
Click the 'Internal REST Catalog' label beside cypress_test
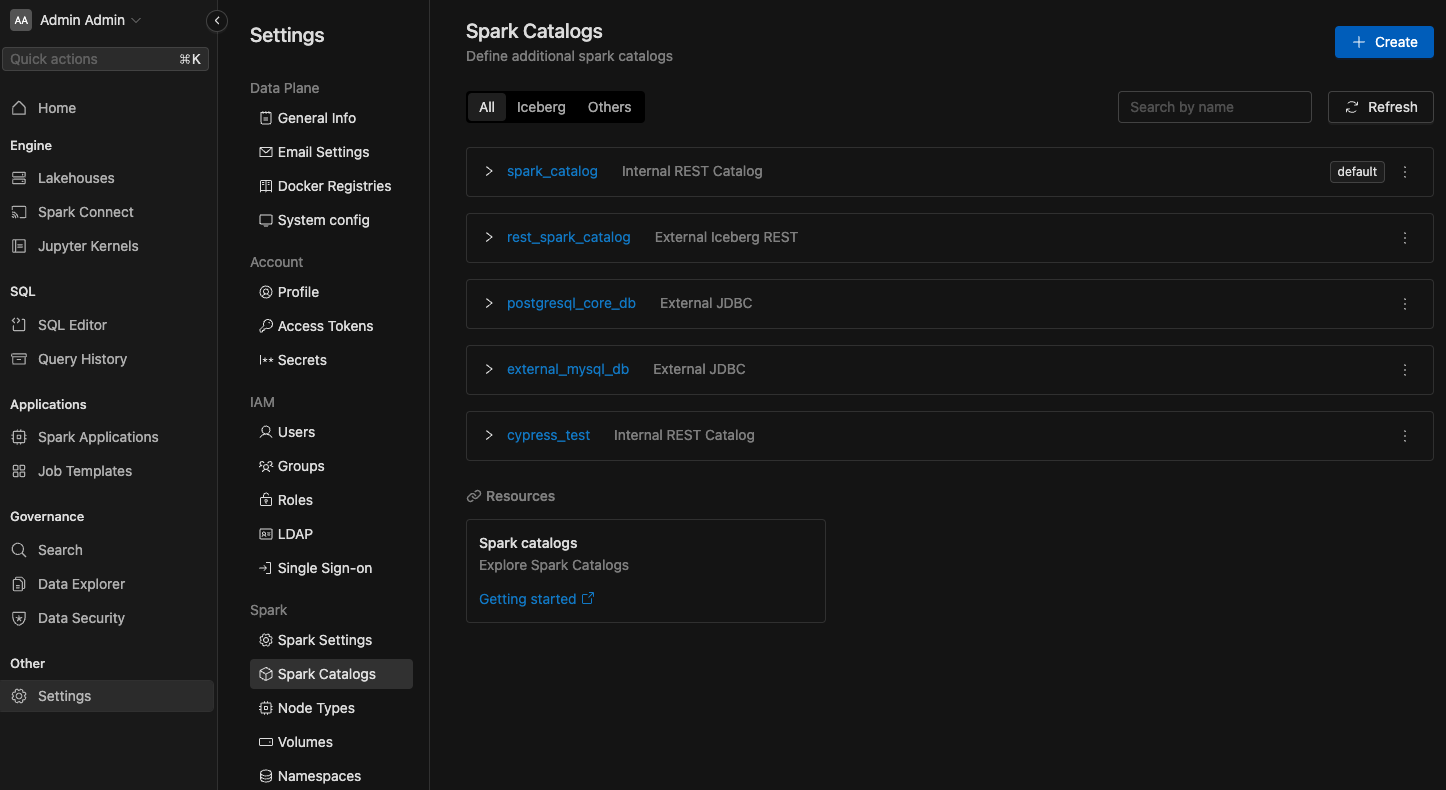tap(684, 435)
